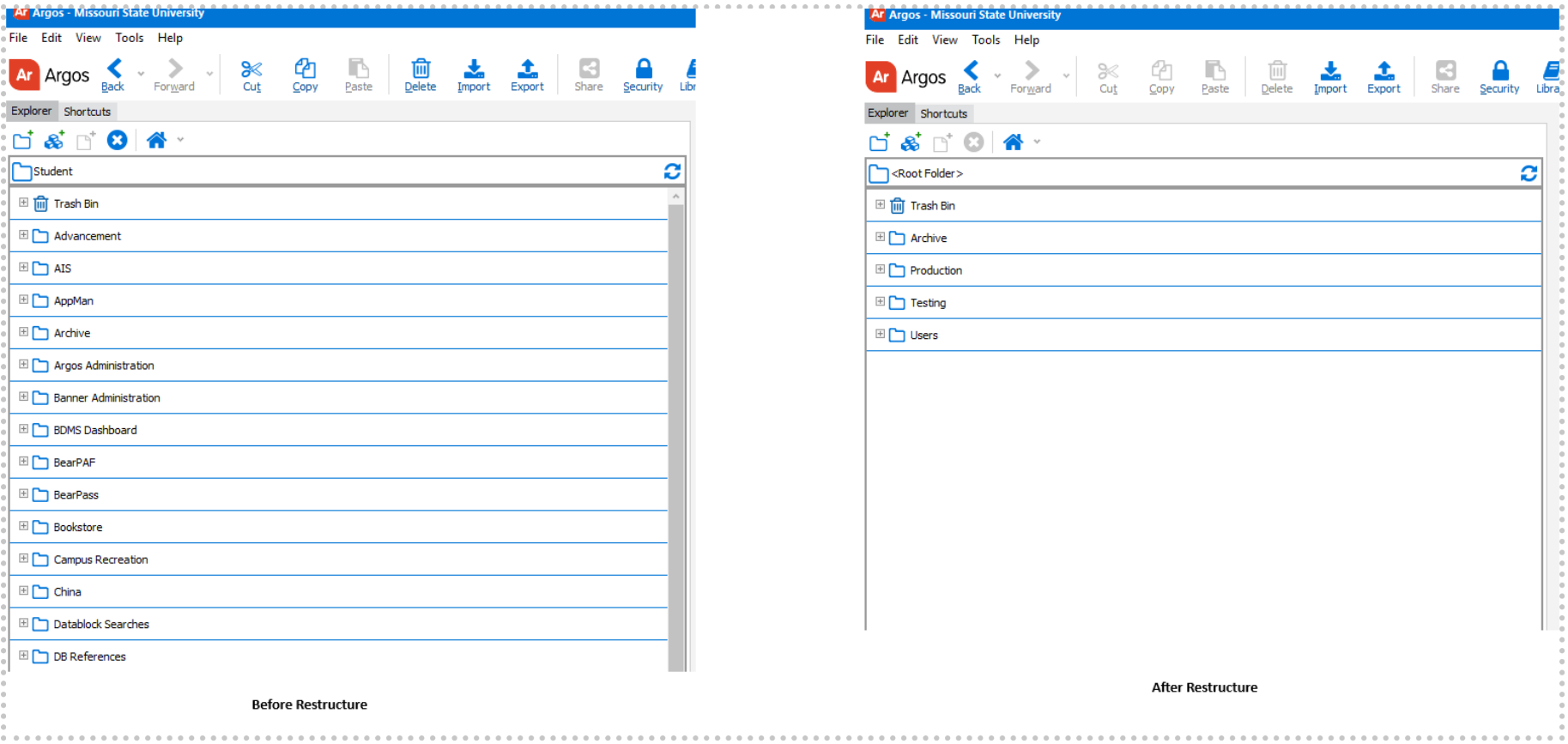The image size is (1568, 744).
Task: Click the new folder icon in right window
Action: point(880,142)
